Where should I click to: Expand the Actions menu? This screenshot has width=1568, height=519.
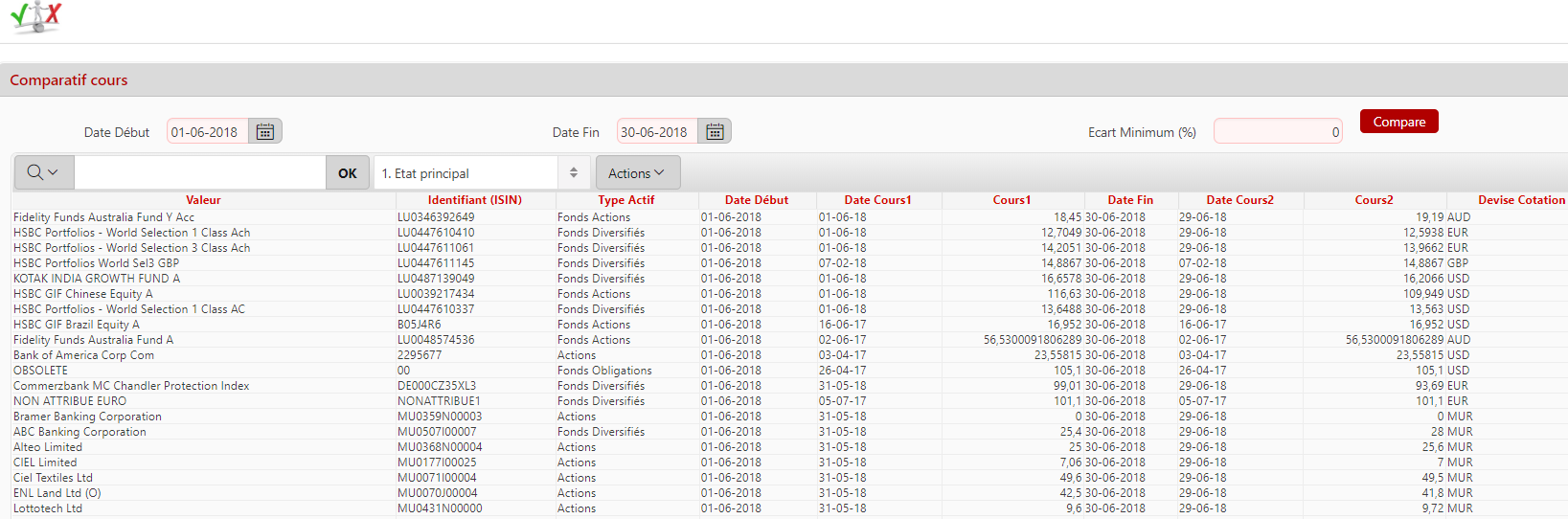pyautogui.click(x=637, y=173)
